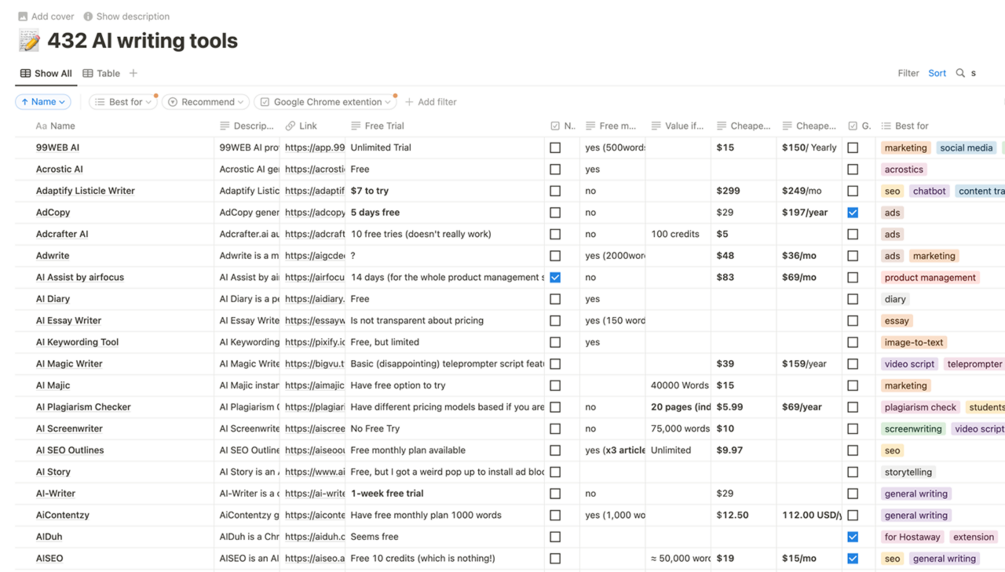Click the Filter button
Viewport: 1005px width, 572px height.
[908, 73]
